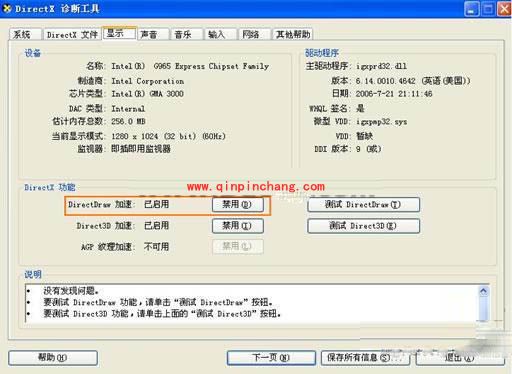Open help with 帮助(H) button
This screenshot has height=374, width=512.
(53, 358)
